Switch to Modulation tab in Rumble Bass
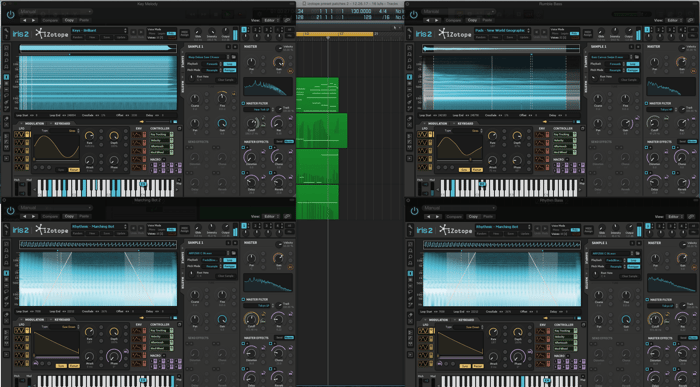This screenshot has width=700, height=387. [x=438, y=123]
